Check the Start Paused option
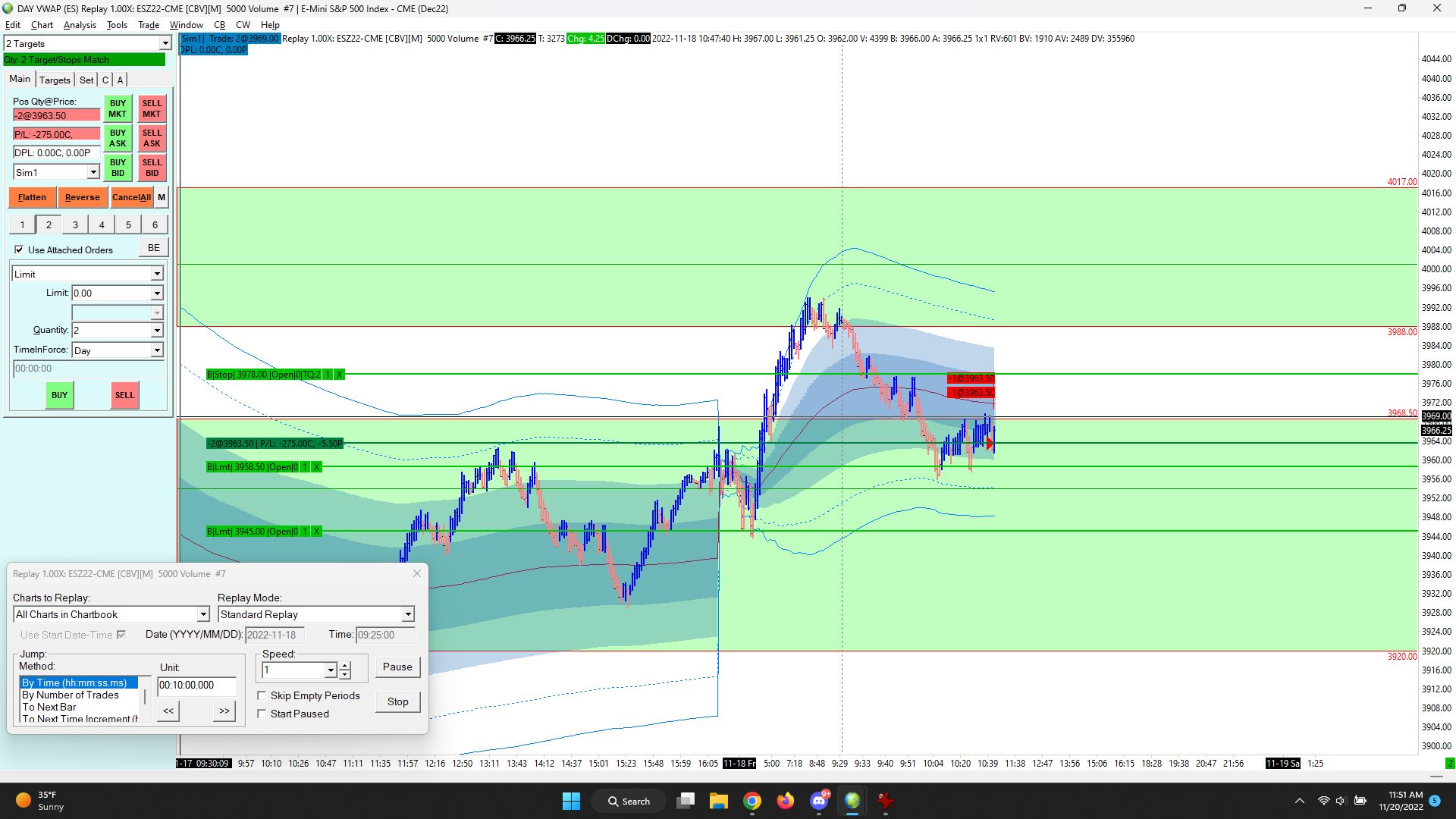1456x819 pixels. 262,714
